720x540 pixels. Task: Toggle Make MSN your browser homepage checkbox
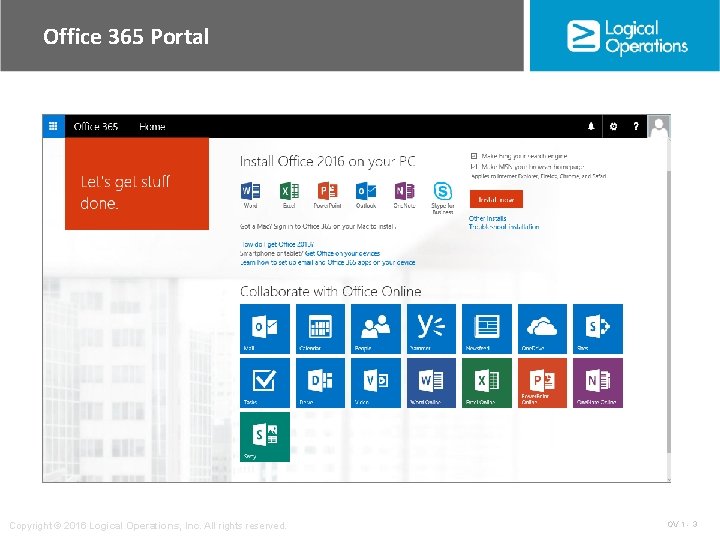[x=474, y=167]
